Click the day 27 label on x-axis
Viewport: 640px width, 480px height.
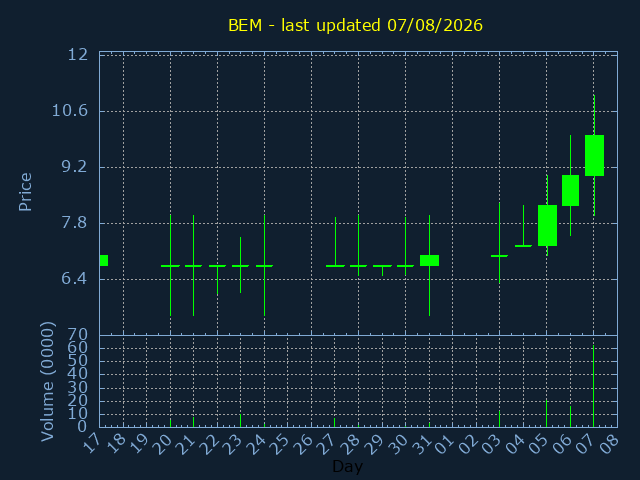pyautogui.click(x=330, y=444)
